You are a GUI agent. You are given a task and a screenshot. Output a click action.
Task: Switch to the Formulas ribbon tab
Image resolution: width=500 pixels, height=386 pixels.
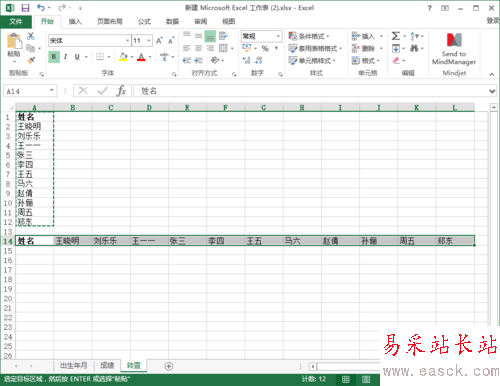pyautogui.click(x=144, y=22)
